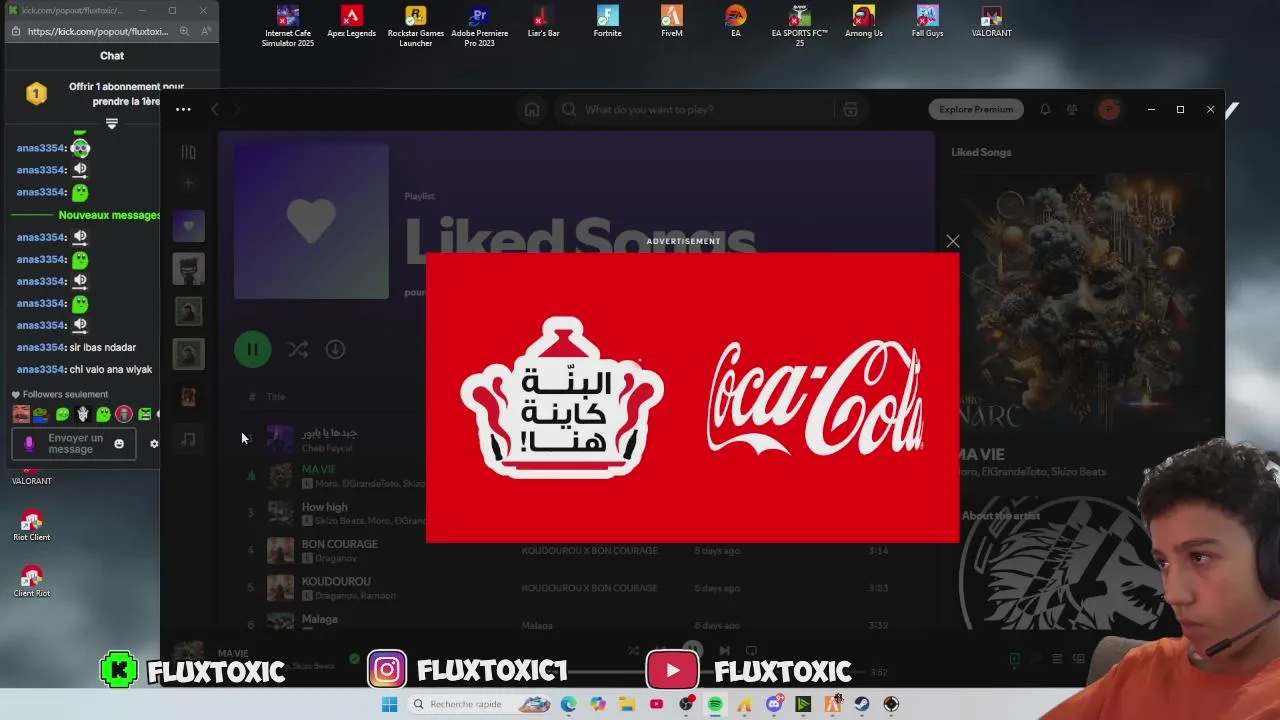Open Spotify Browse icon in search bar
Viewport: 1280px width, 720px height.
(x=850, y=109)
